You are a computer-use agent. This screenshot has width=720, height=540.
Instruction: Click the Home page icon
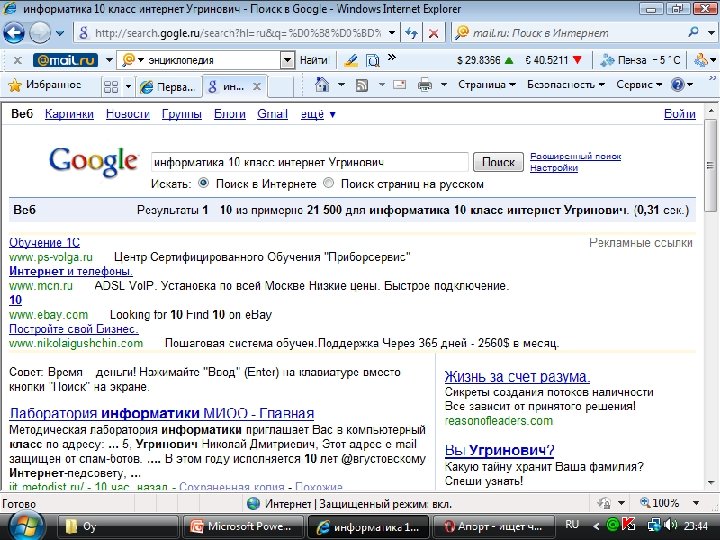point(322,84)
